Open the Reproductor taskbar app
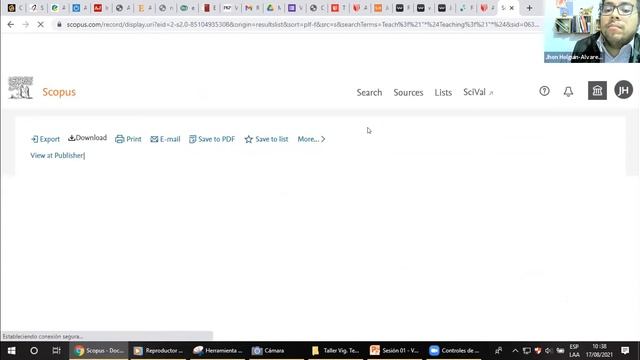The image size is (640, 360). tap(158, 351)
